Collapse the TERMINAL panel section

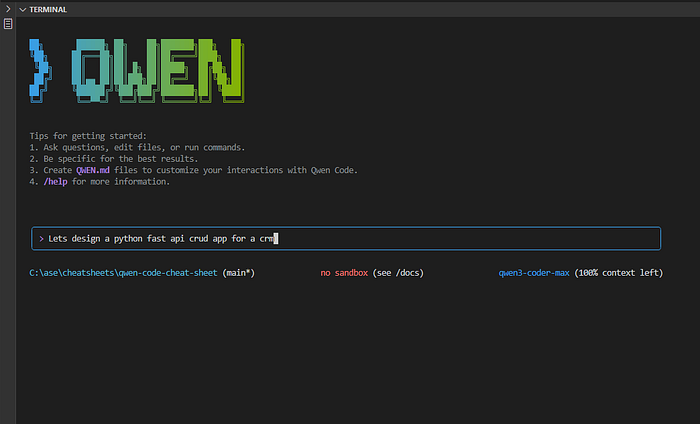click(23, 9)
